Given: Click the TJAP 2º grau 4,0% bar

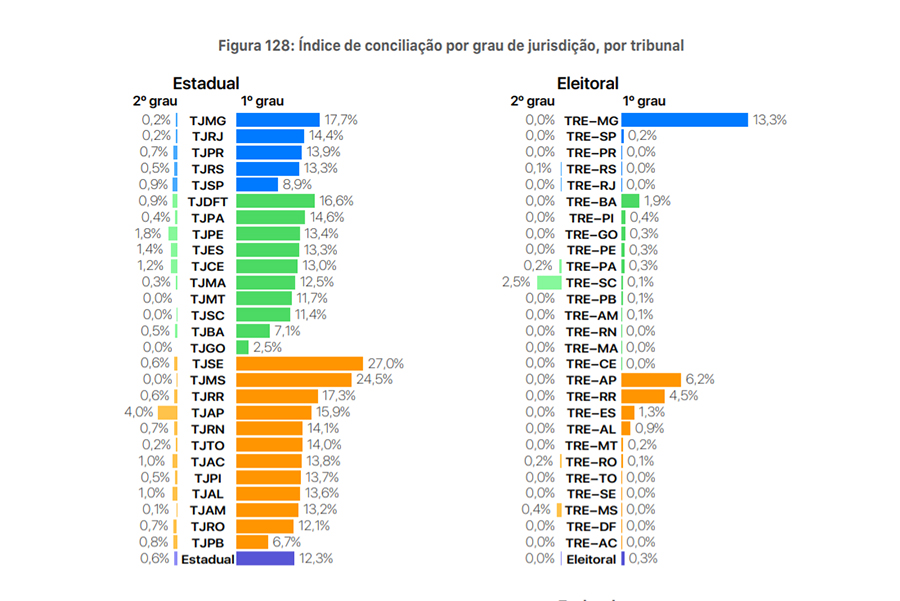Looking at the screenshot, I should (x=167, y=412).
